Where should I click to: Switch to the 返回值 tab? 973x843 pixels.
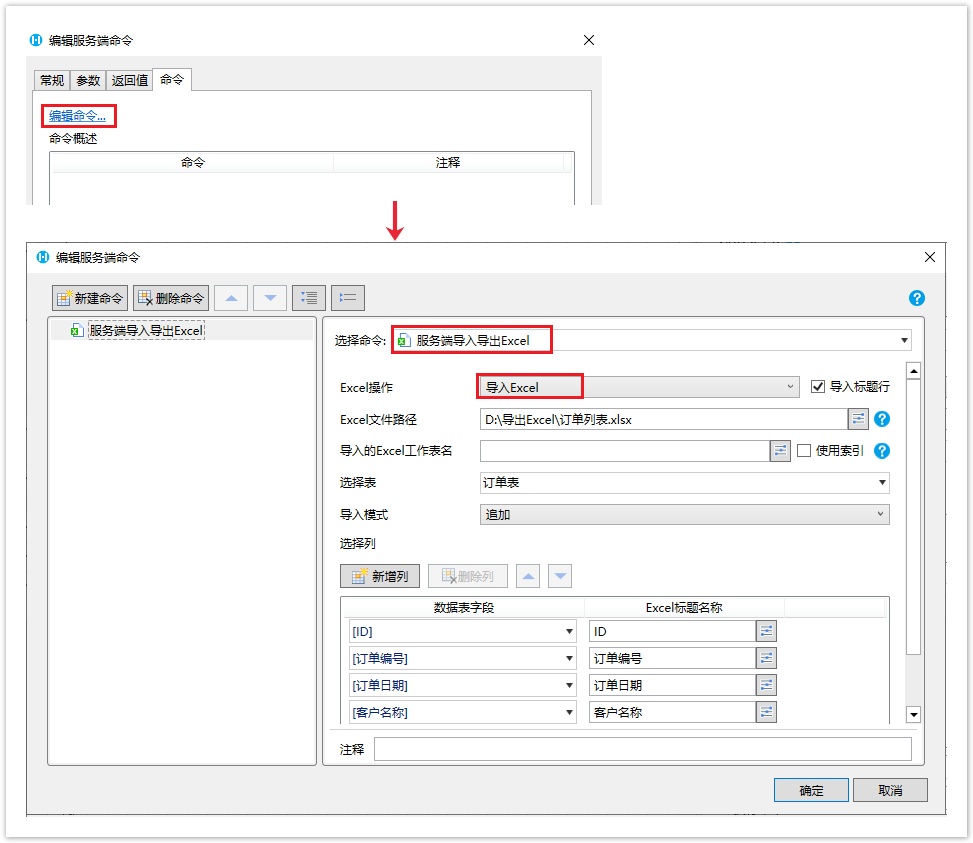[130, 80]
